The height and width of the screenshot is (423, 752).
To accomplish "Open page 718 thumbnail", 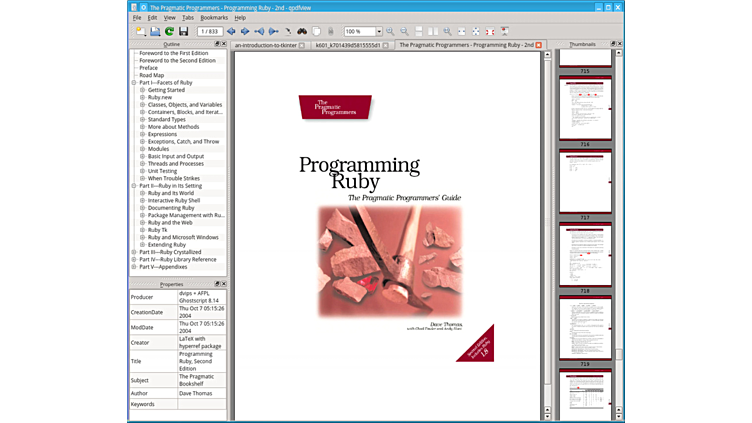I will [x=585, y=255].
